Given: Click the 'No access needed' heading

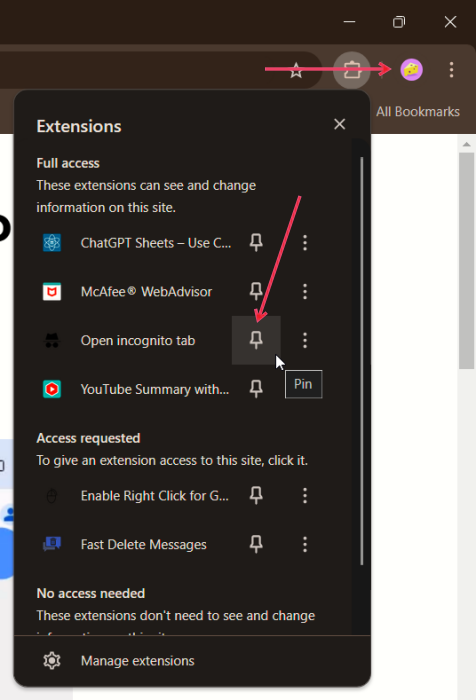Looking at the screenshot, I should pyautogui.click(x=91, y=593).
